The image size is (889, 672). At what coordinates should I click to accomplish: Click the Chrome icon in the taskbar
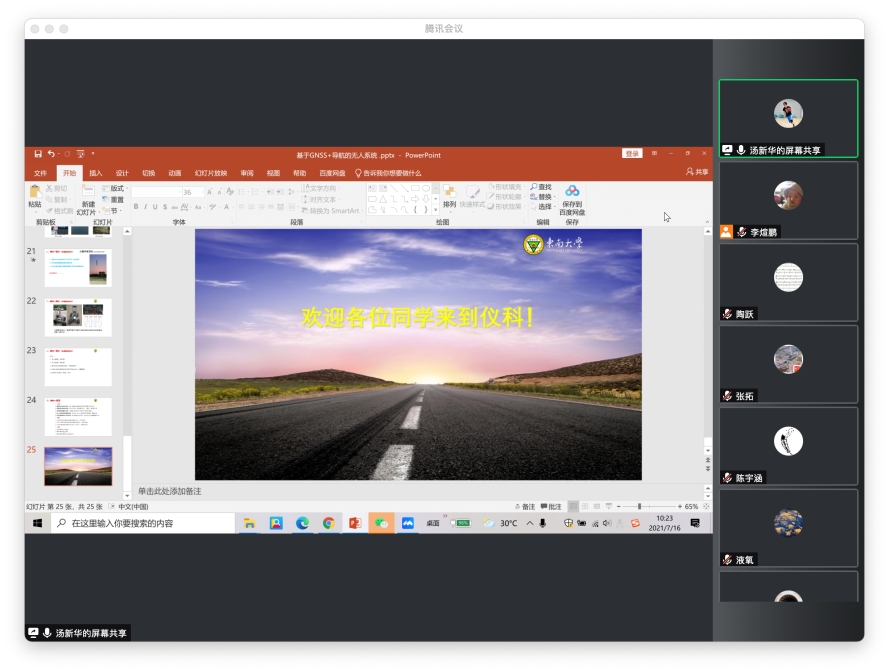point(328,523)
